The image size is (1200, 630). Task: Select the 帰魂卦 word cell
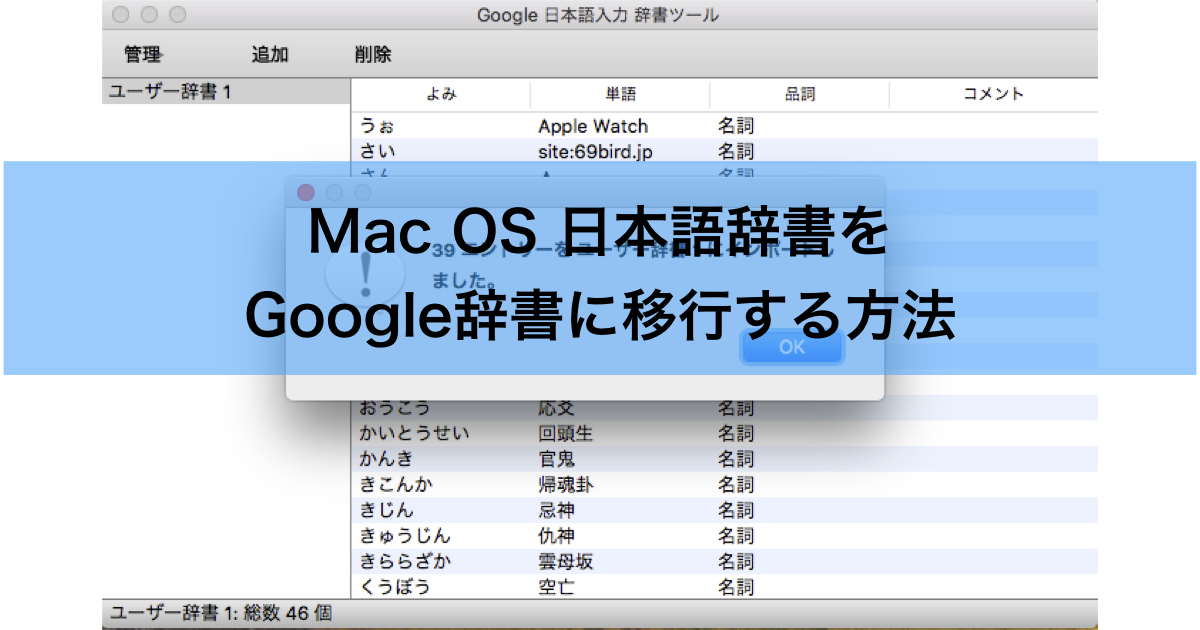(x=566, y=485)
